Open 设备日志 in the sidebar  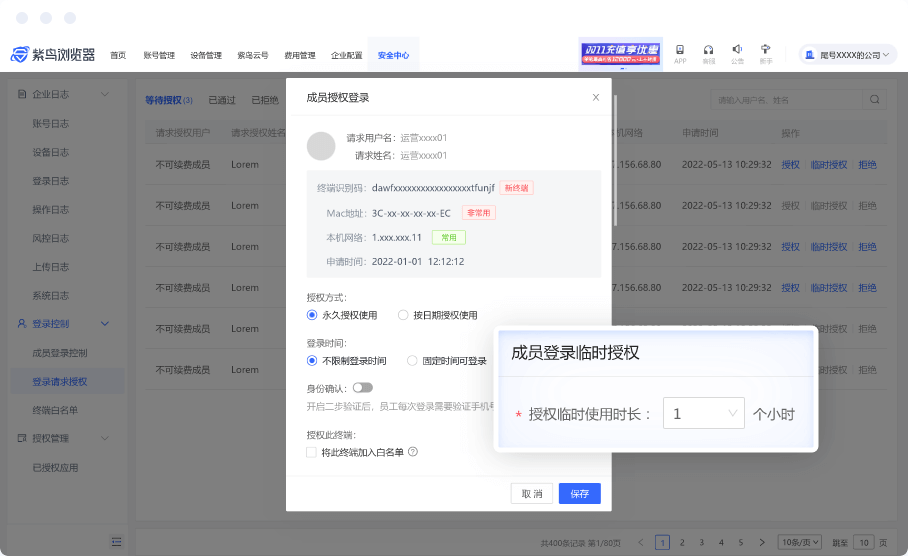tap(50, 152)
